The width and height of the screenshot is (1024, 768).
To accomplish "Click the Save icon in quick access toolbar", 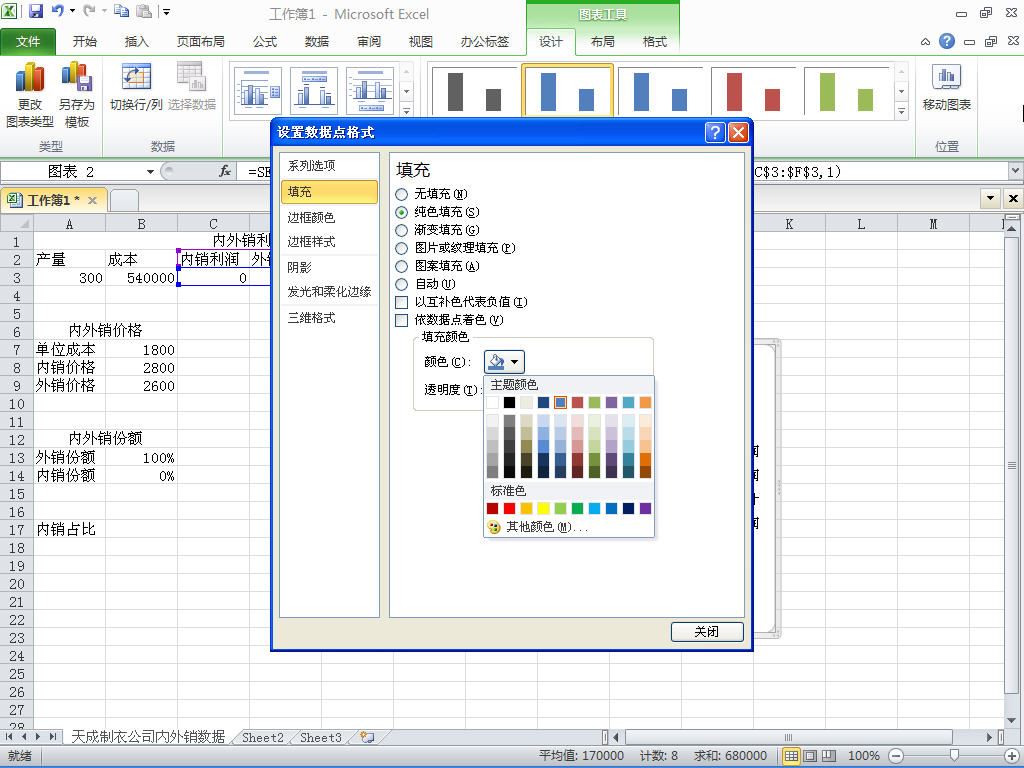I will (35, 11).
